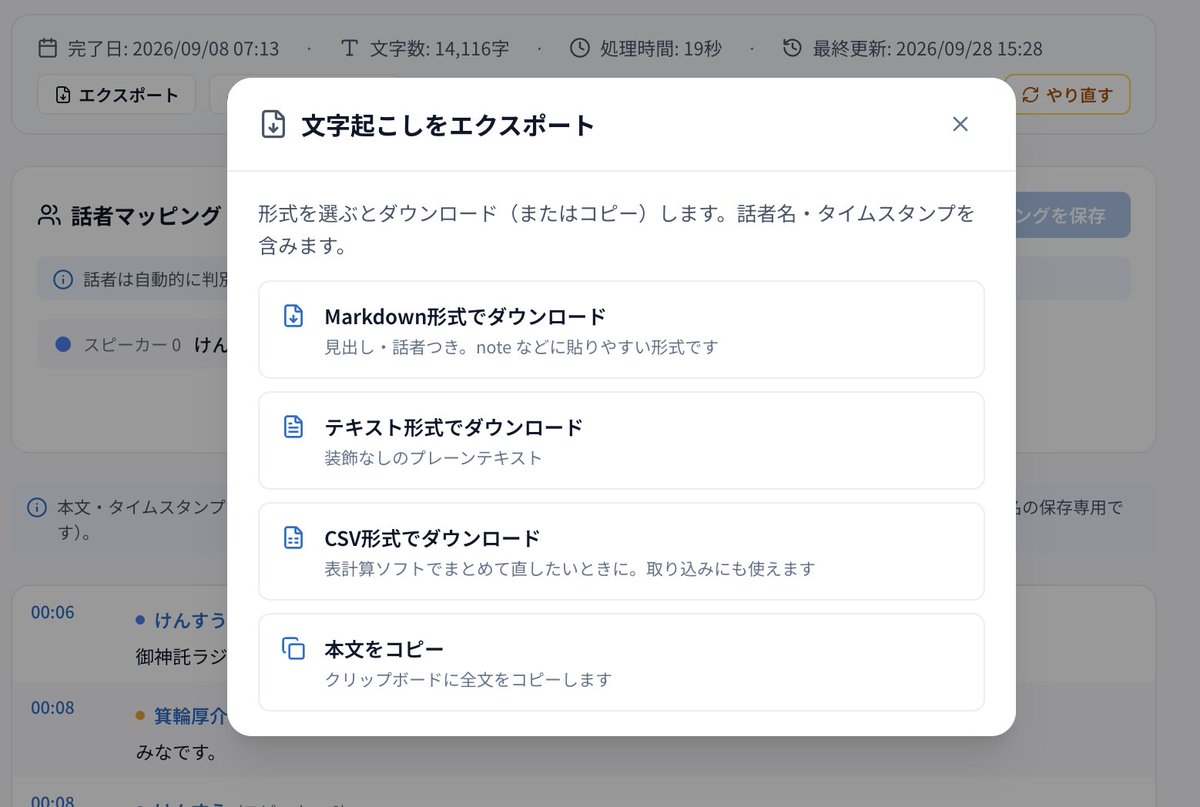The image size is (1200, 807).
Task: Click the blue dot beside スピーカー 0
Action: pos(63,344)
